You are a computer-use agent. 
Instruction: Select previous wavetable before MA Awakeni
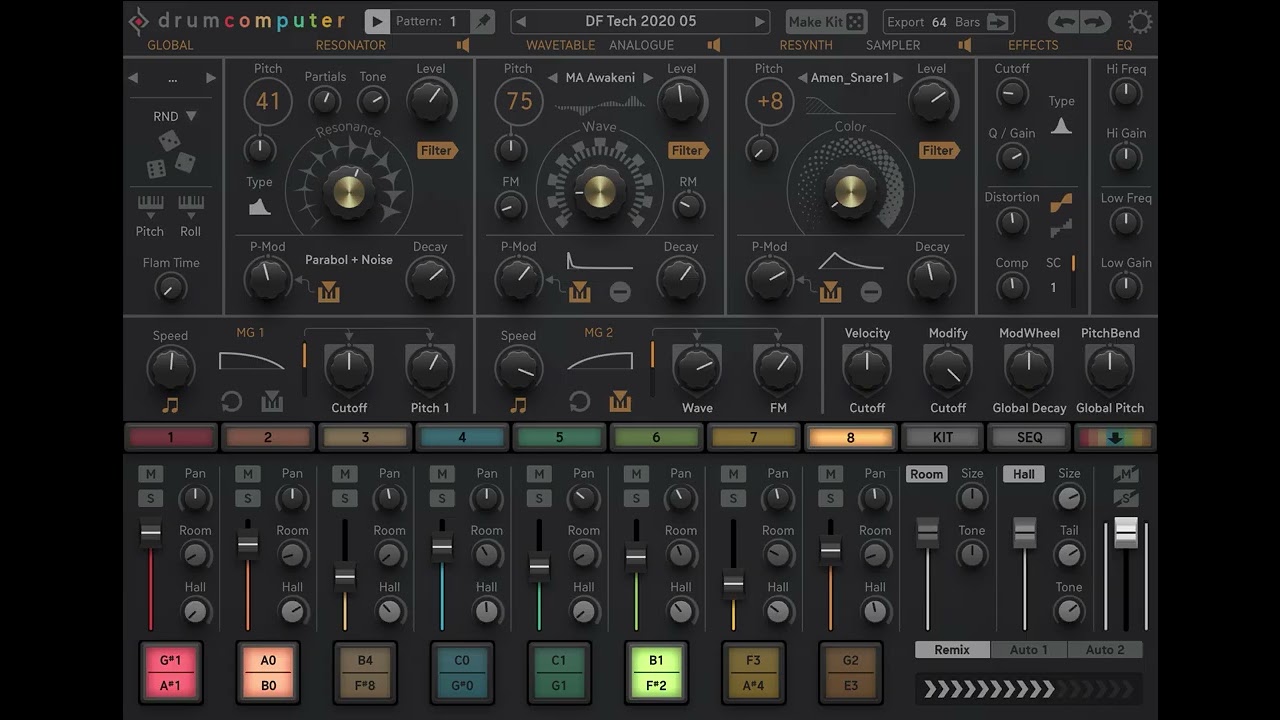[x=552, y=78]
